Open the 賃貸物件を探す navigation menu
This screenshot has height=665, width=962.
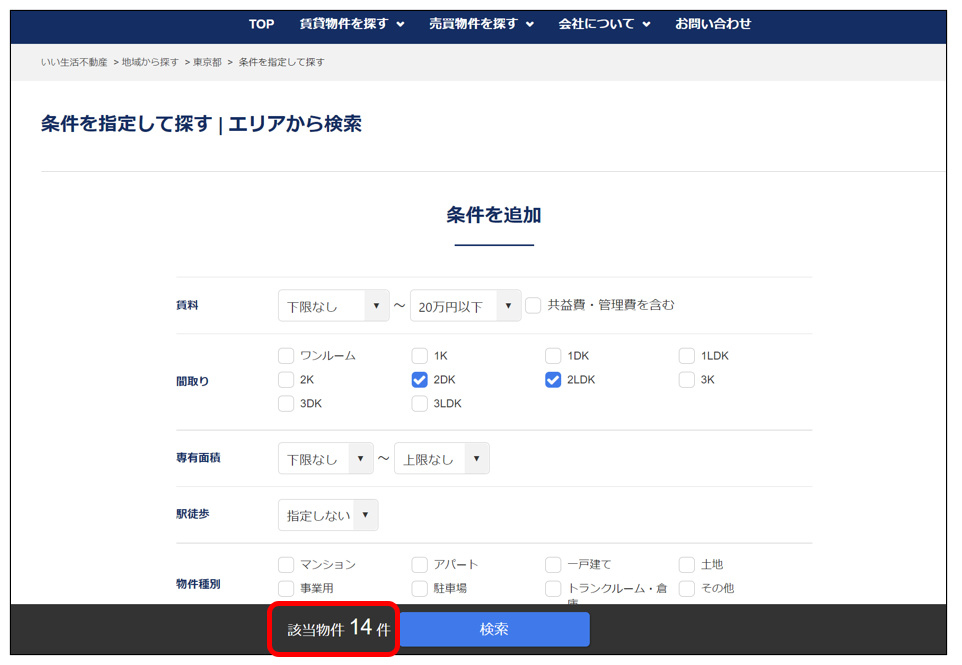[351, 24]
